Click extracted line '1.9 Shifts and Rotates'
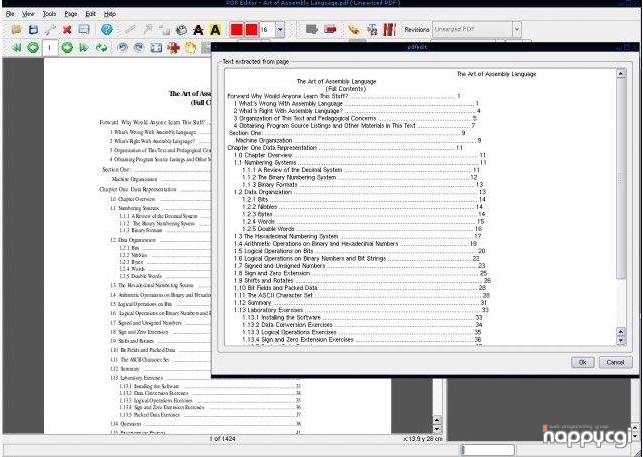643x457 pixels. (x=263, y=281)
